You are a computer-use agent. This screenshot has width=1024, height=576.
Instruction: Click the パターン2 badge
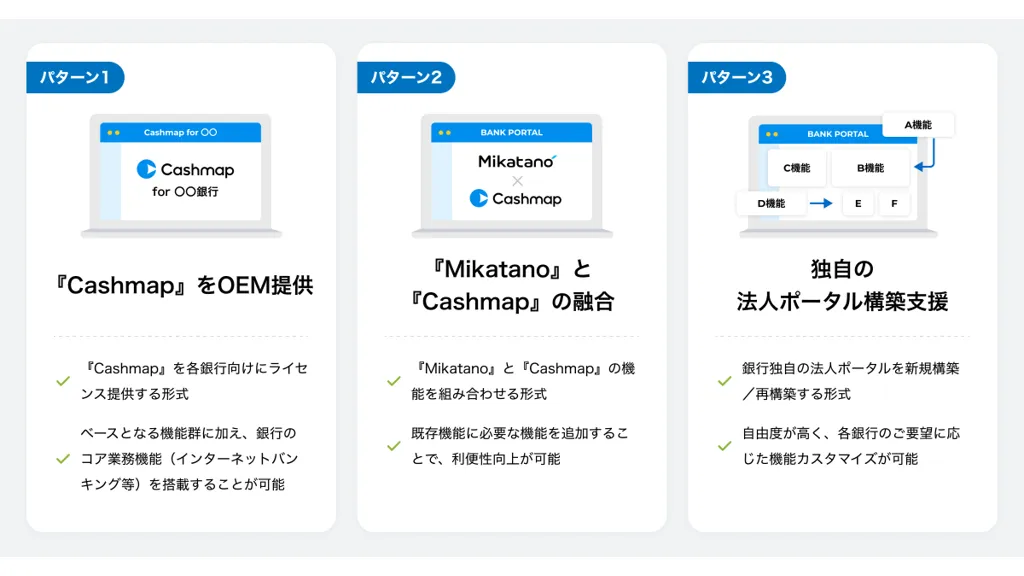pyautogui.click(x=406, y=77)
